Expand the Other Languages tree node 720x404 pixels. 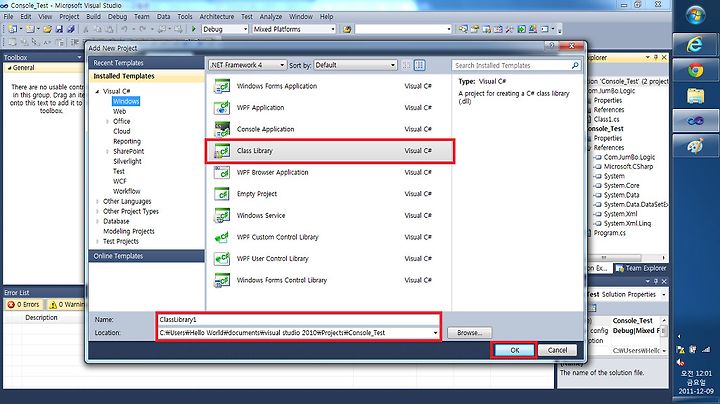point(97,202)
